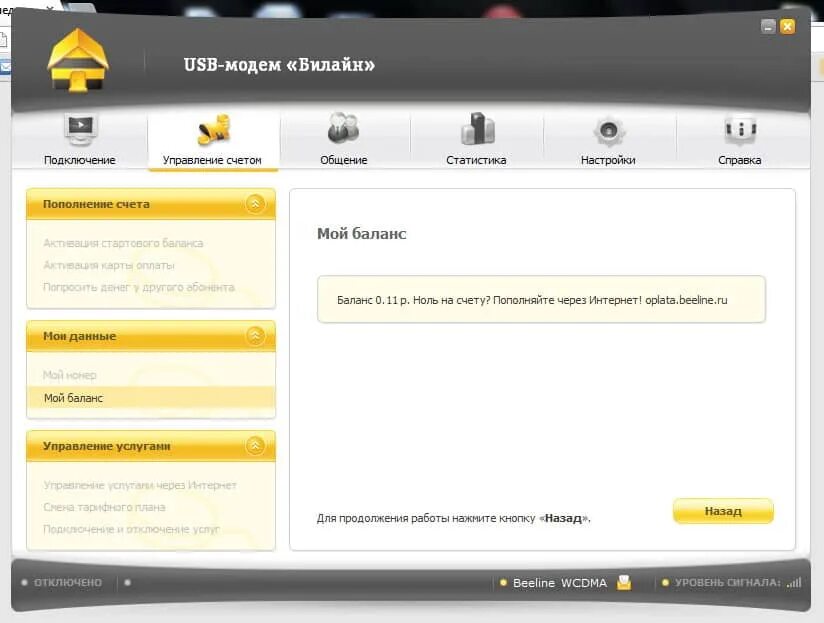Click the USB-модем «Билайн» title
The height and width of the screenshot is (623, 824).
click(279, 64)
